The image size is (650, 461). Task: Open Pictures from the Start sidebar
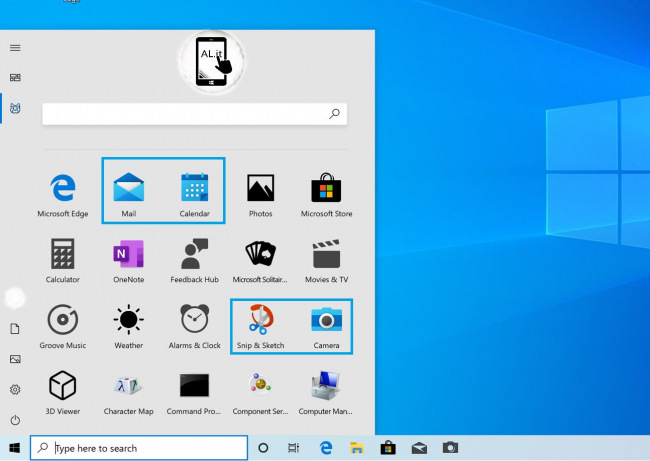tap(15, 359)
